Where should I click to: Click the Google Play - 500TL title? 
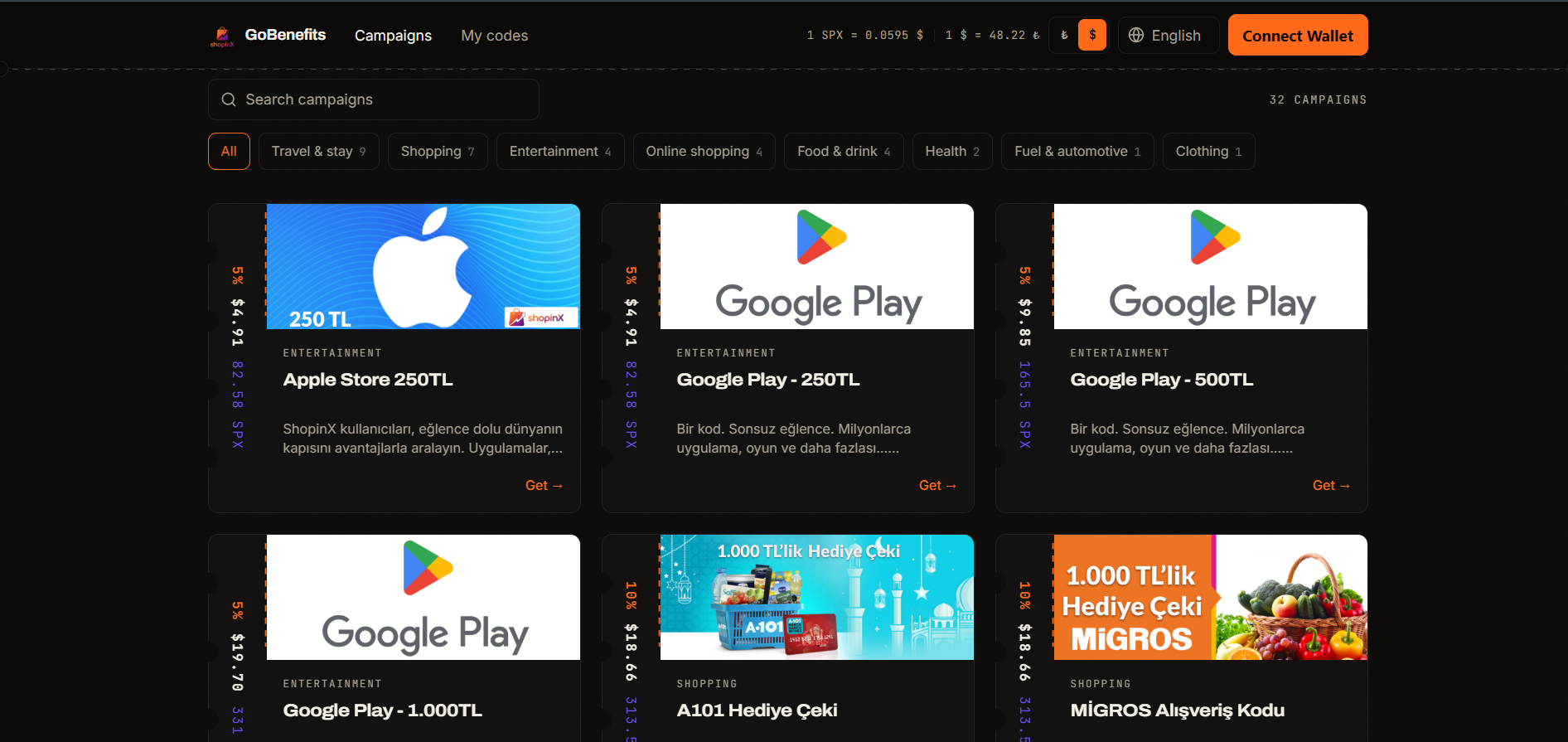1162,380
